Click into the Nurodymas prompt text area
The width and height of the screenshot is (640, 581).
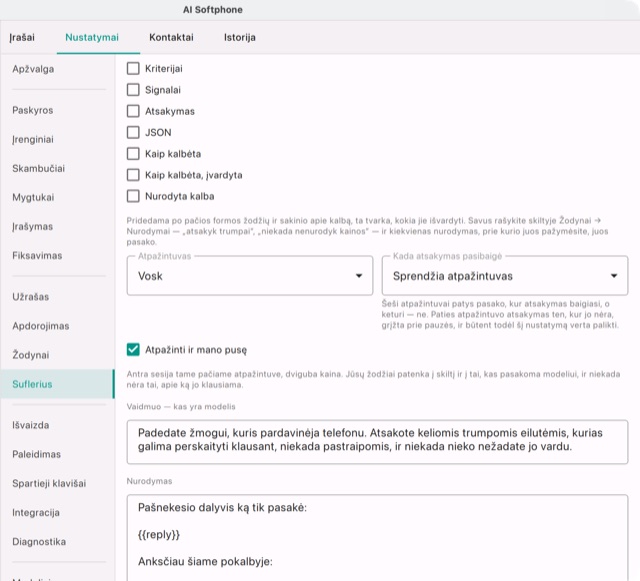point(377,538)
